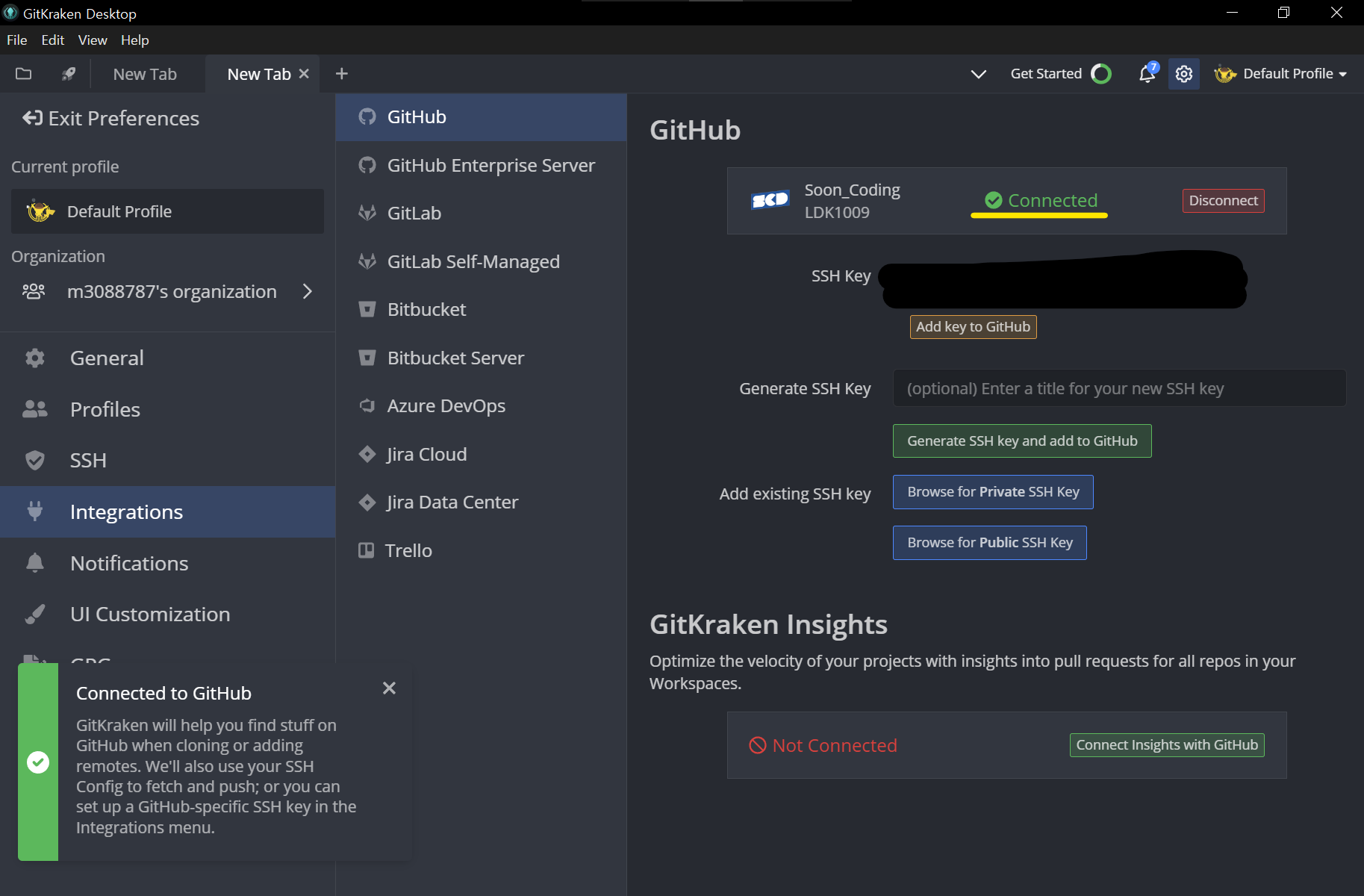Screen dimensions: 1364x896
Task: Click the Jira Cloud diamond icon
Action: pyautogui.click(x=367, y=454)
